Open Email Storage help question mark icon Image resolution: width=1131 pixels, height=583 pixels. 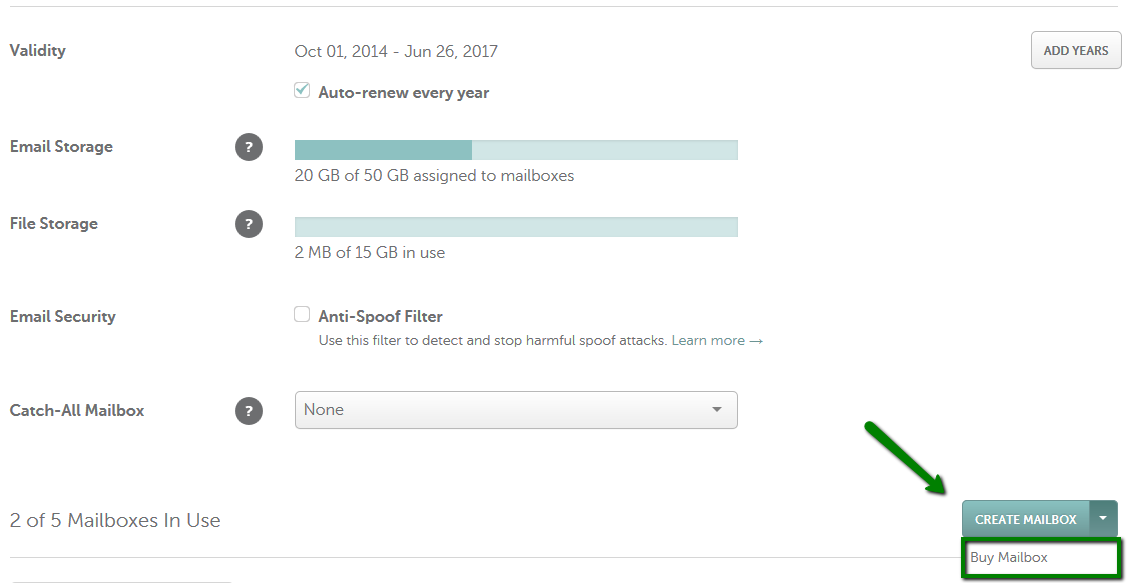[249, 147]
